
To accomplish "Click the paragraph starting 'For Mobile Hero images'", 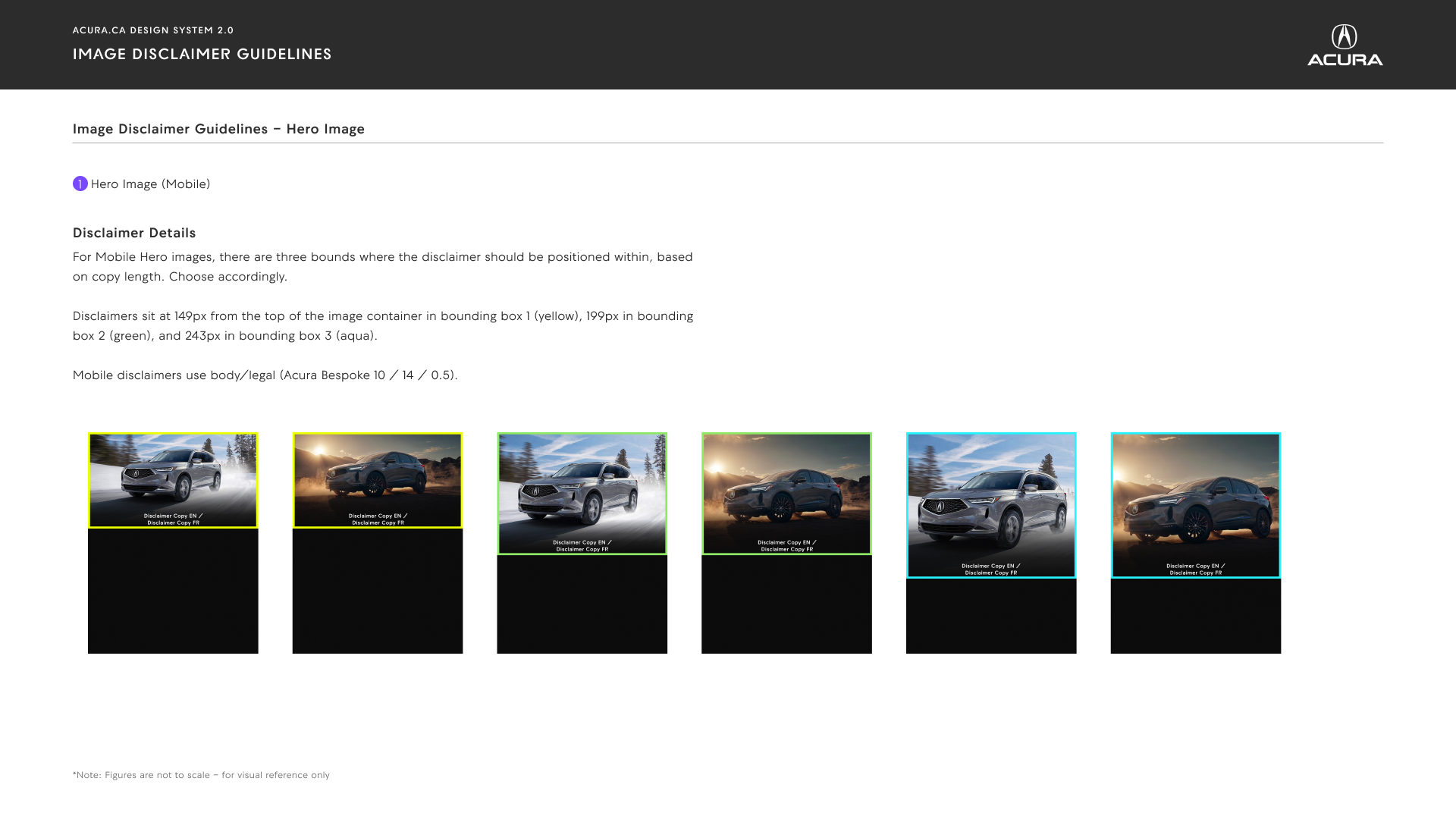I will click(x=383, y=266).
